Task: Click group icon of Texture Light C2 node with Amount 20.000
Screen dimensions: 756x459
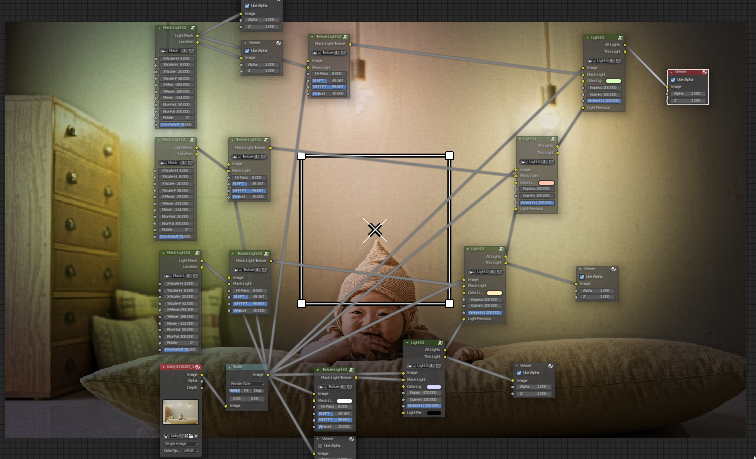Action: coord(351,370)
